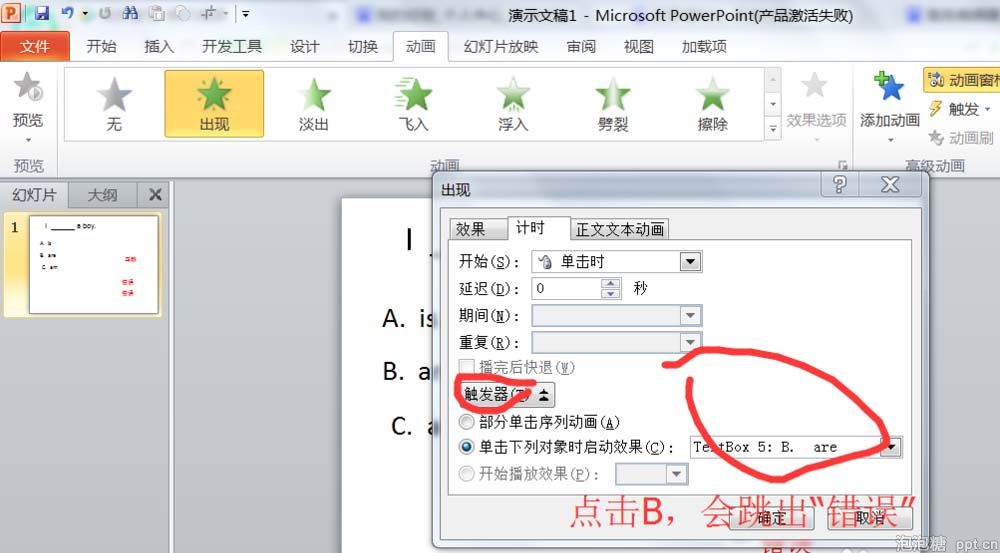Select the 淡出 (Fade) animation effect
This screenshot has height=553, width=1000.
pos(314,104)
